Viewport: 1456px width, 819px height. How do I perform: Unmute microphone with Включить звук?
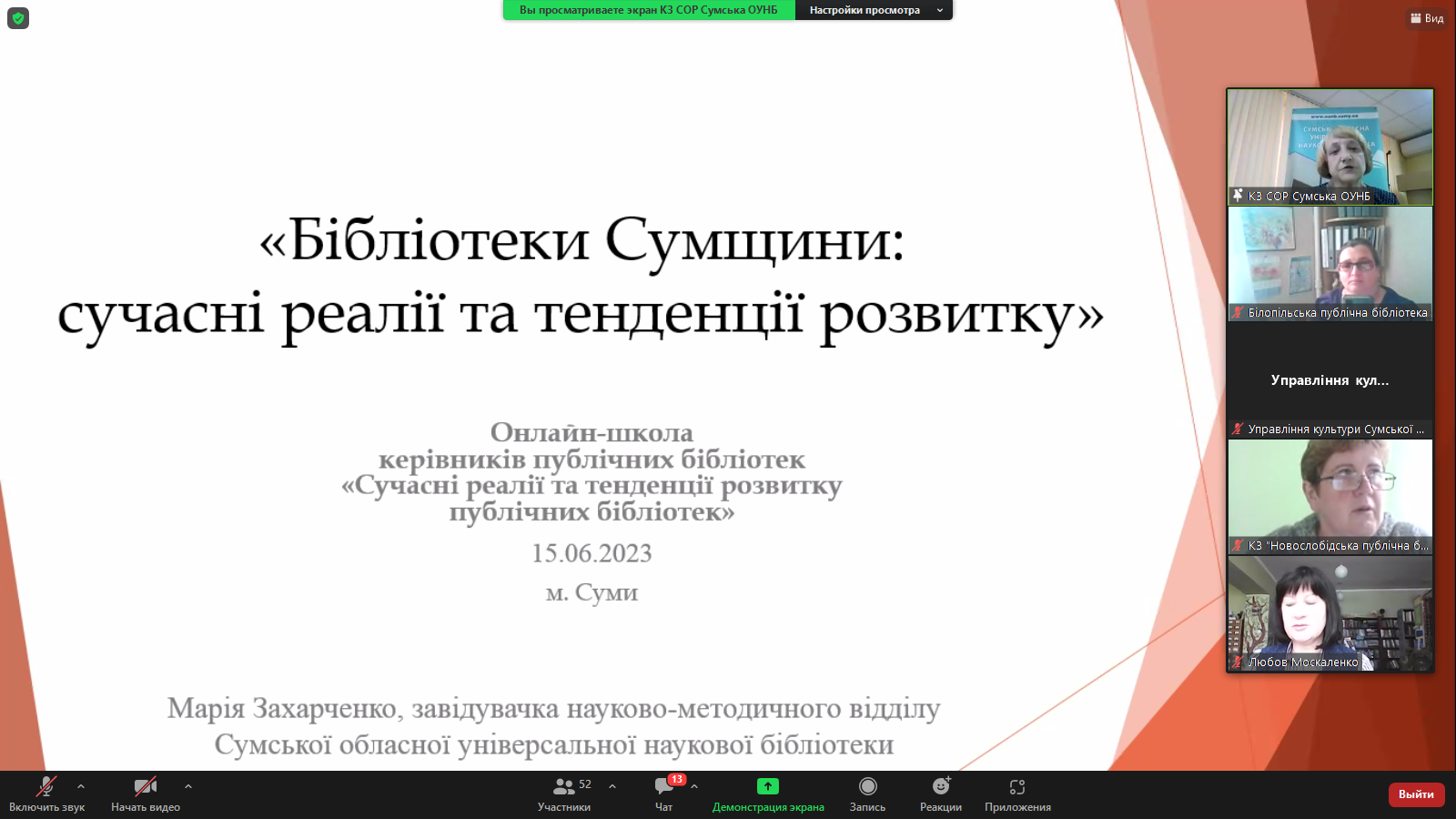coord(46,794)
